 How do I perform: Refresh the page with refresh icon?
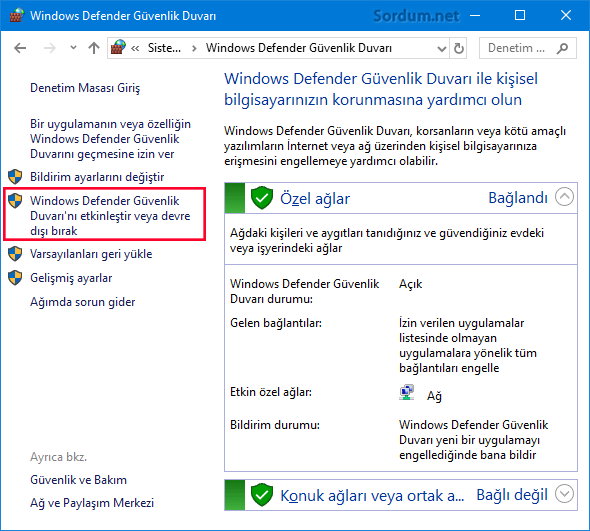(x=458, y=48)
